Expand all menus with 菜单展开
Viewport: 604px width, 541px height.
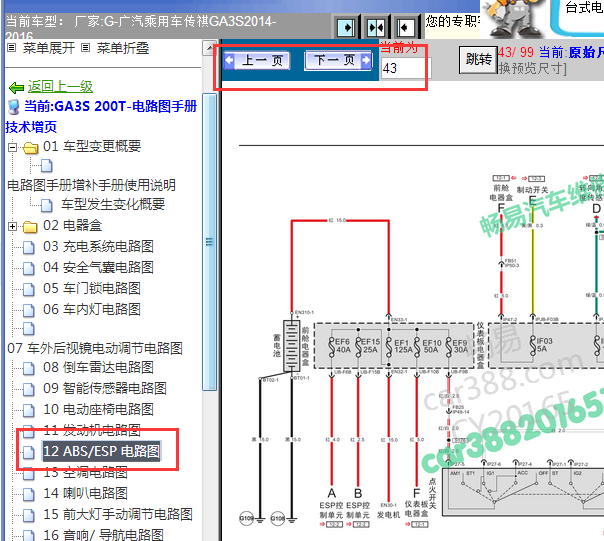pyautogui.click(x=49, y=48)
